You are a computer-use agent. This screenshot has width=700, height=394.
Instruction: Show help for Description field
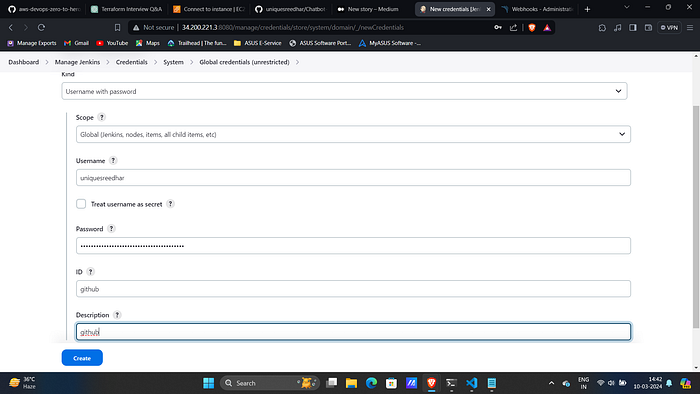click(117, 315)
